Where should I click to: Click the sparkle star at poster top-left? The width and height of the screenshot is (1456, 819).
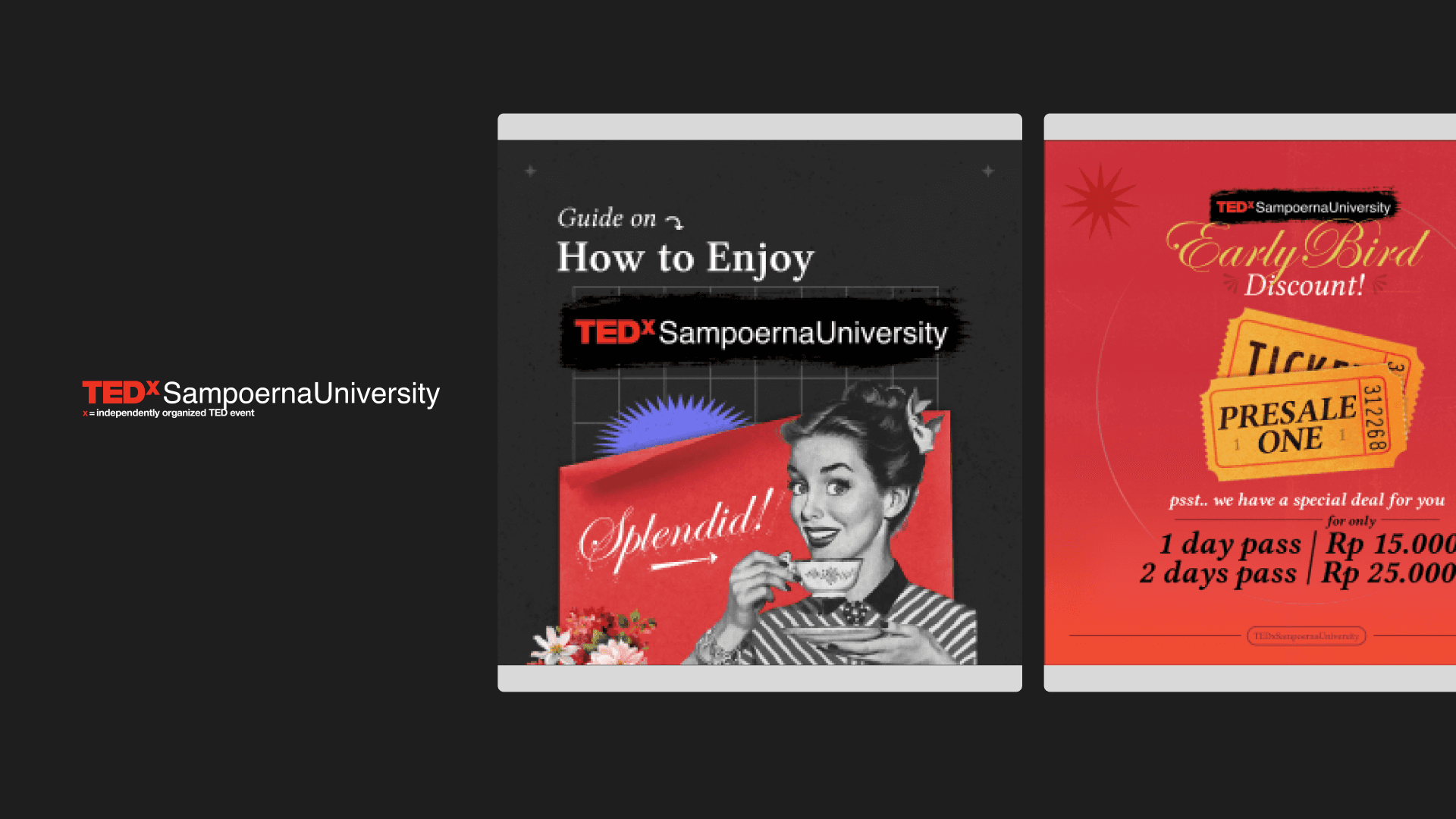(x=531, y=171)
